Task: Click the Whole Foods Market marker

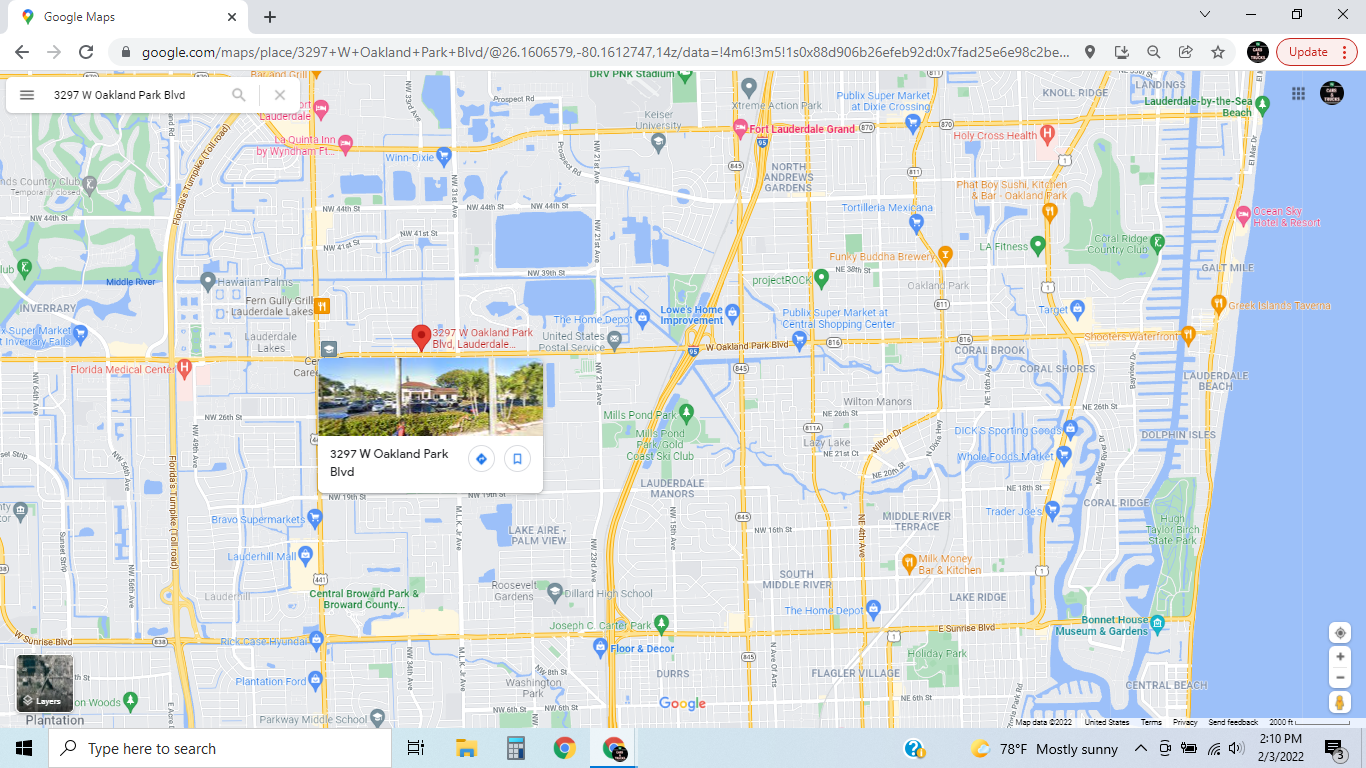Action: coord(1063,456)
